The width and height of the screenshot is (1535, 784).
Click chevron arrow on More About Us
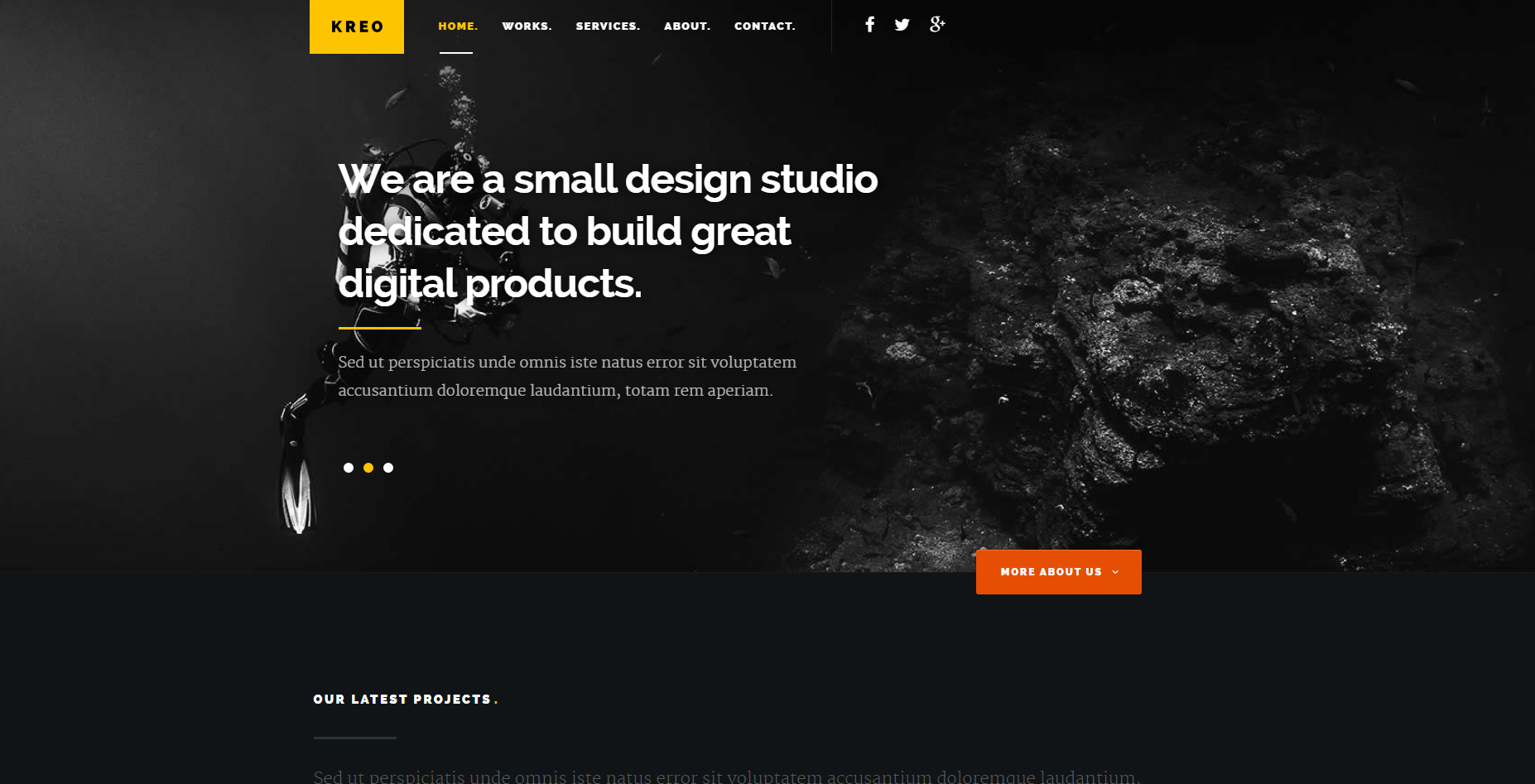[1115, 572]
